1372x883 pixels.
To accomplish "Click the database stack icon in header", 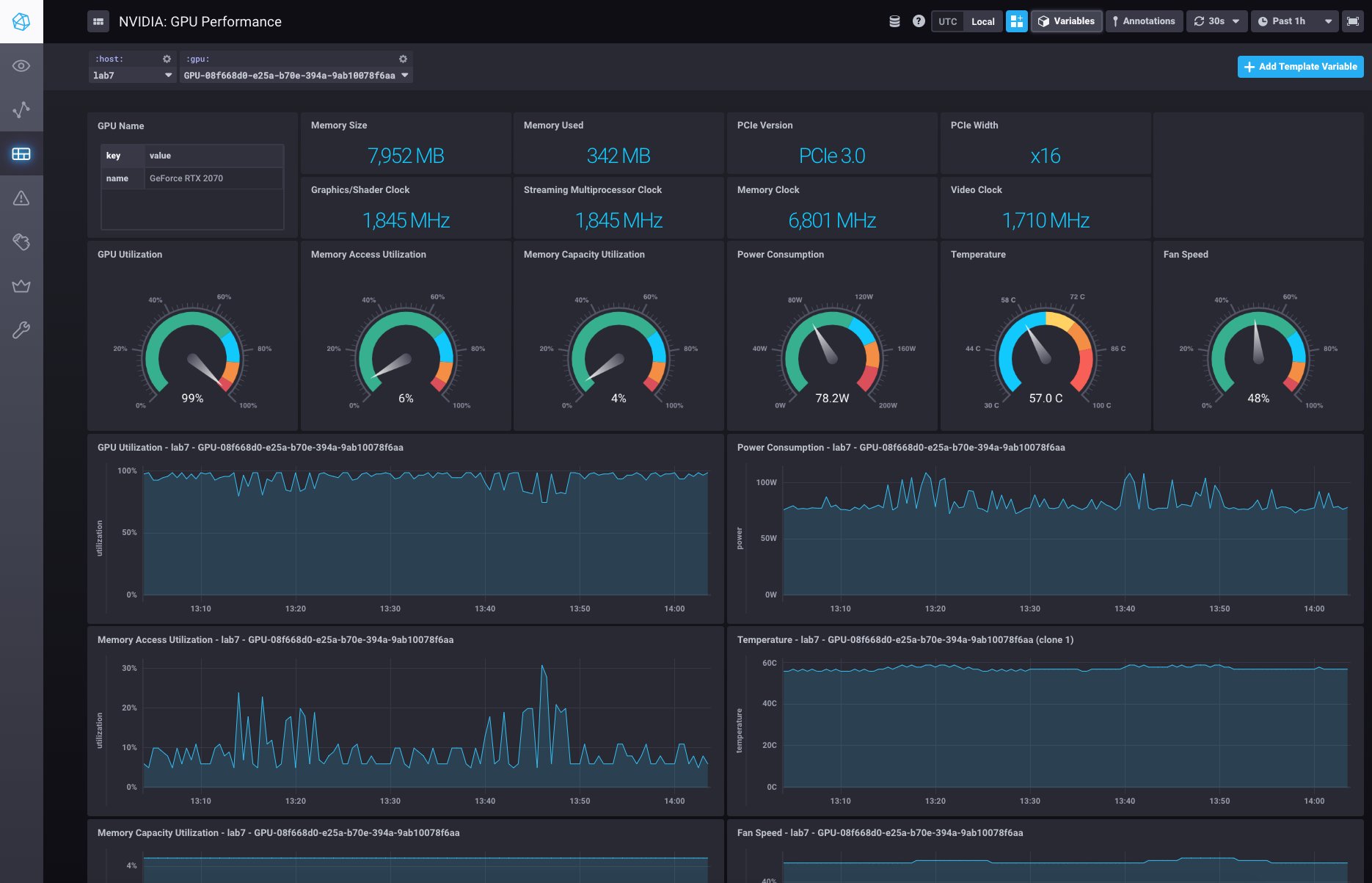I will (894, 21).
